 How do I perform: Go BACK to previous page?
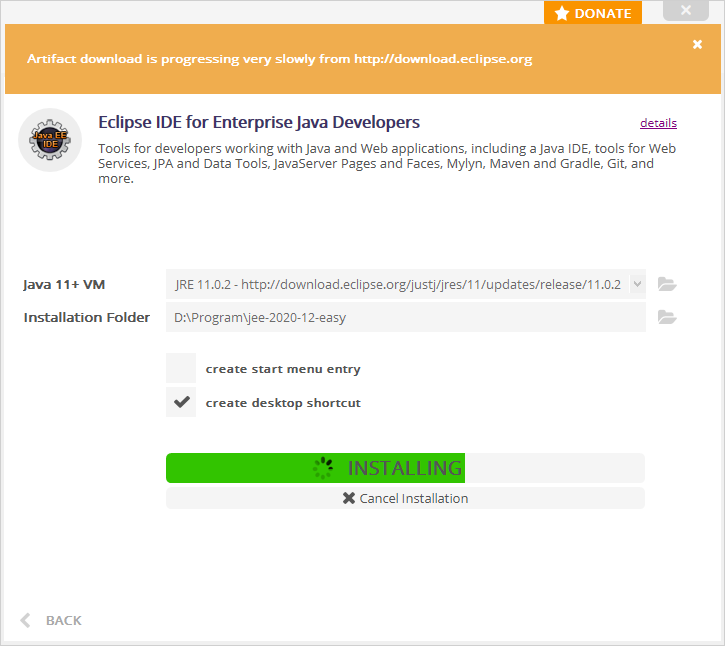51,620
